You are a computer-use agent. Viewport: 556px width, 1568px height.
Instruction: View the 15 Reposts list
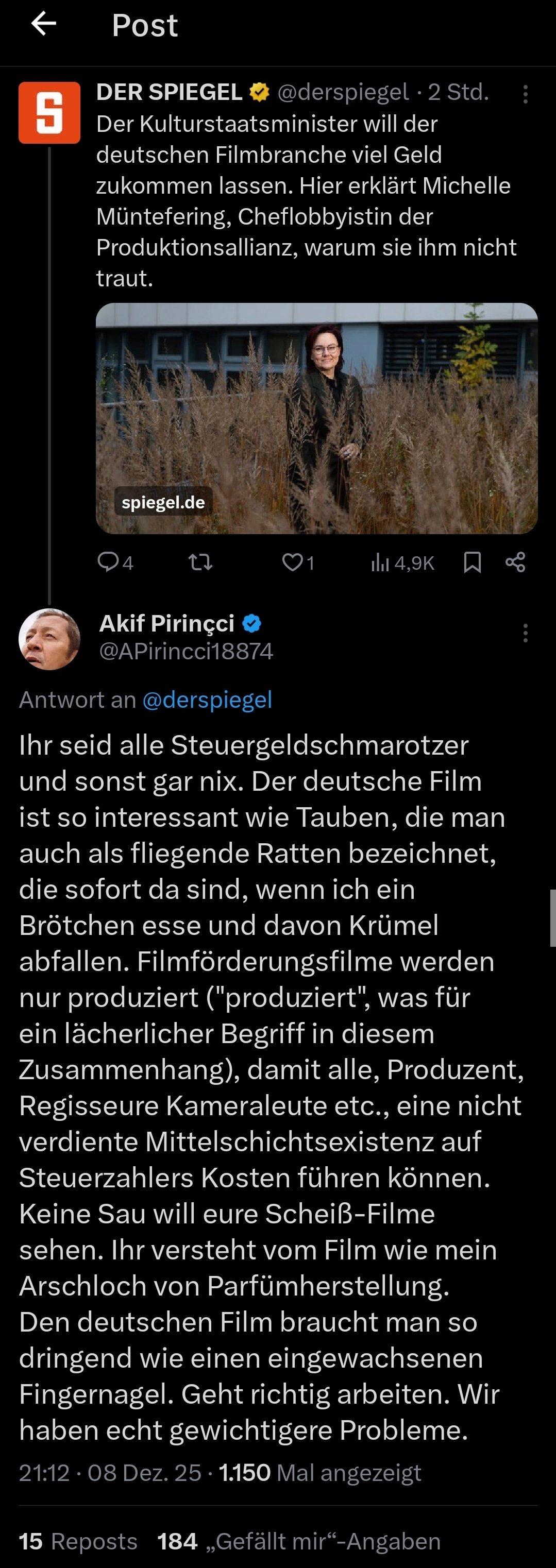(x=78, y=1541)
